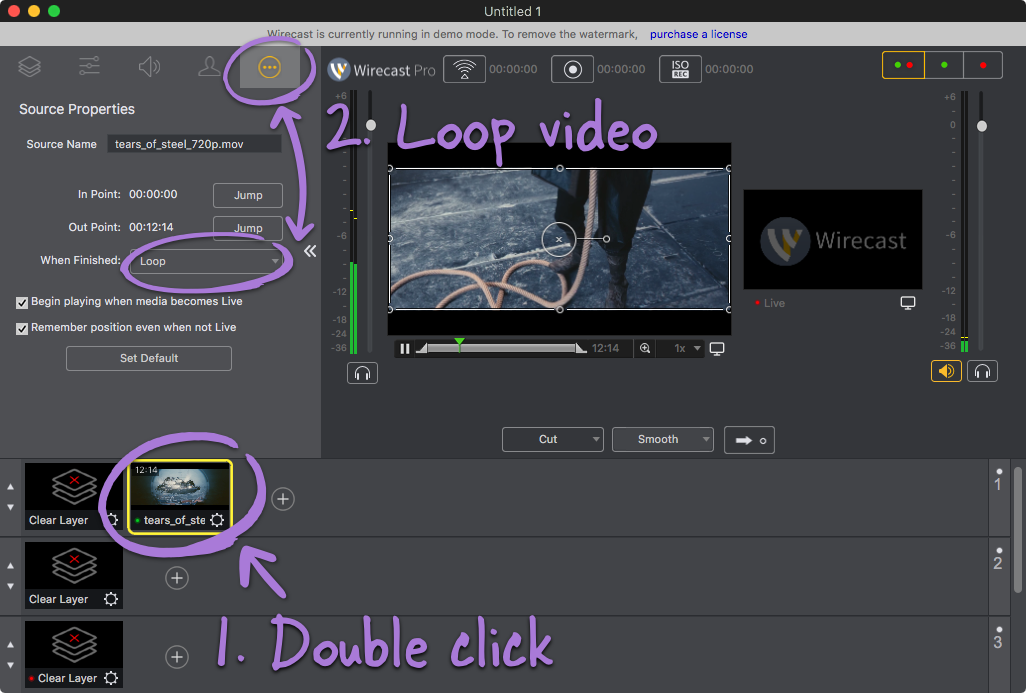
Task: Add a shot to layer 3
Action: pos(177,657)
